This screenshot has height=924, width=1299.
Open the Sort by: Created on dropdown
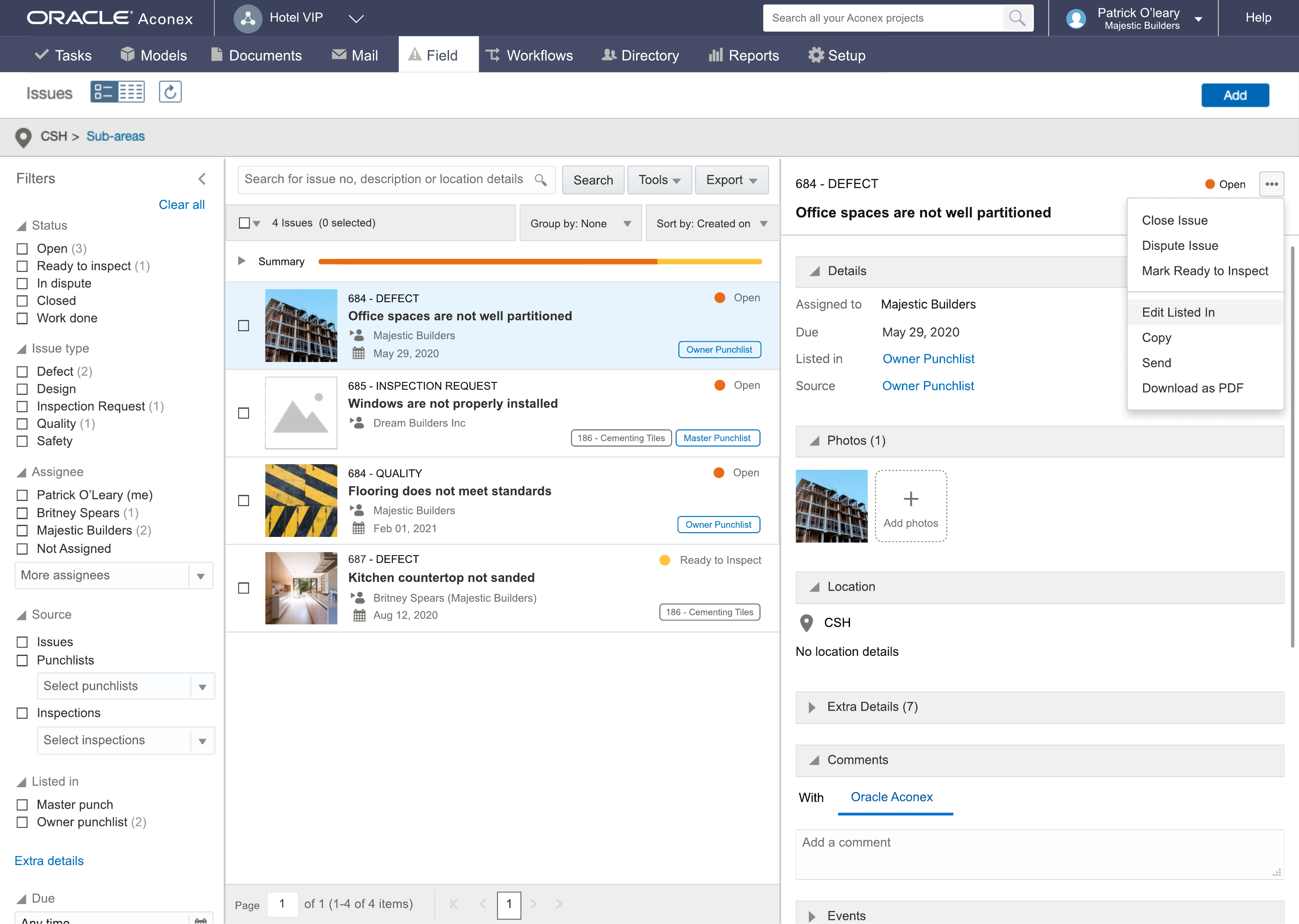tap(712, 223)
